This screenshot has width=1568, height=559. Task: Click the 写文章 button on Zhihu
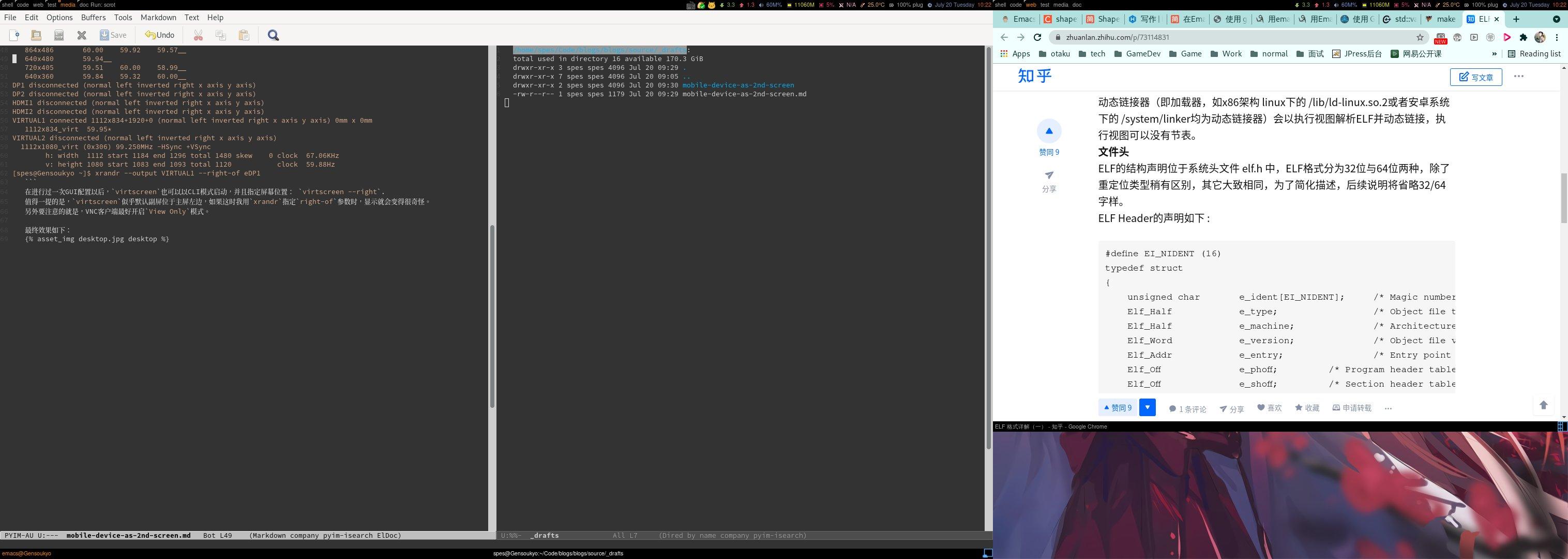(x=1475, y=77)
